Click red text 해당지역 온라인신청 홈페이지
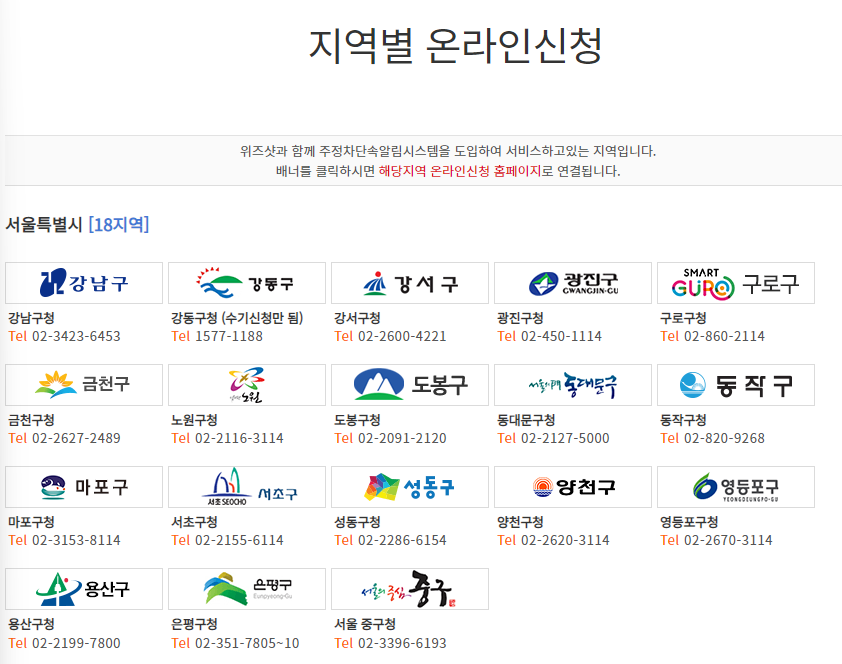The height and width of the screenshot is (664, 842). coord(460,171)
